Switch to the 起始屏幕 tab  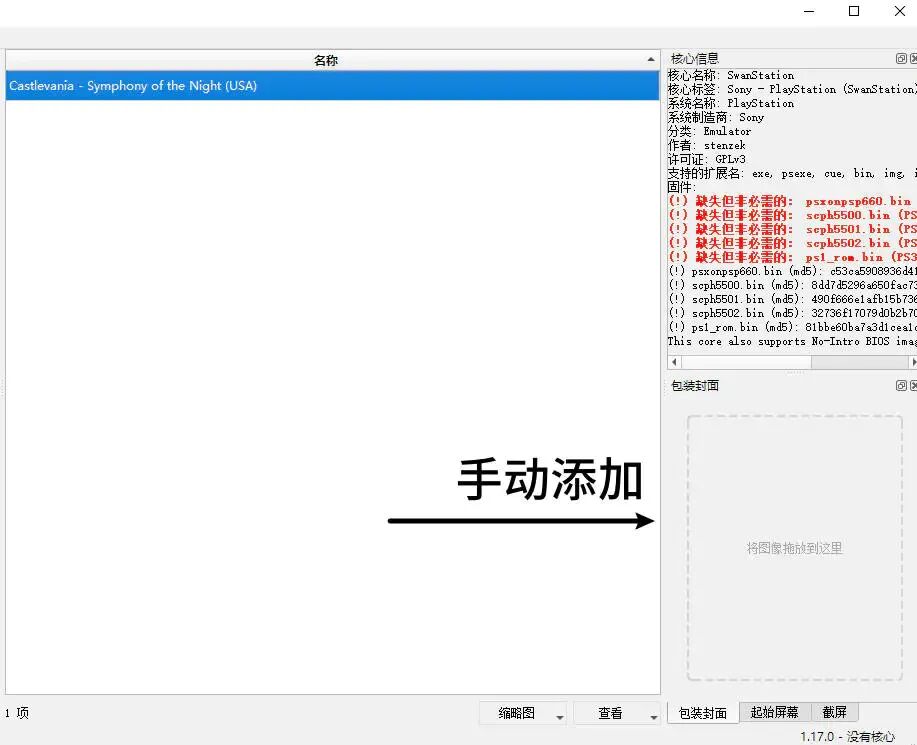775,711
